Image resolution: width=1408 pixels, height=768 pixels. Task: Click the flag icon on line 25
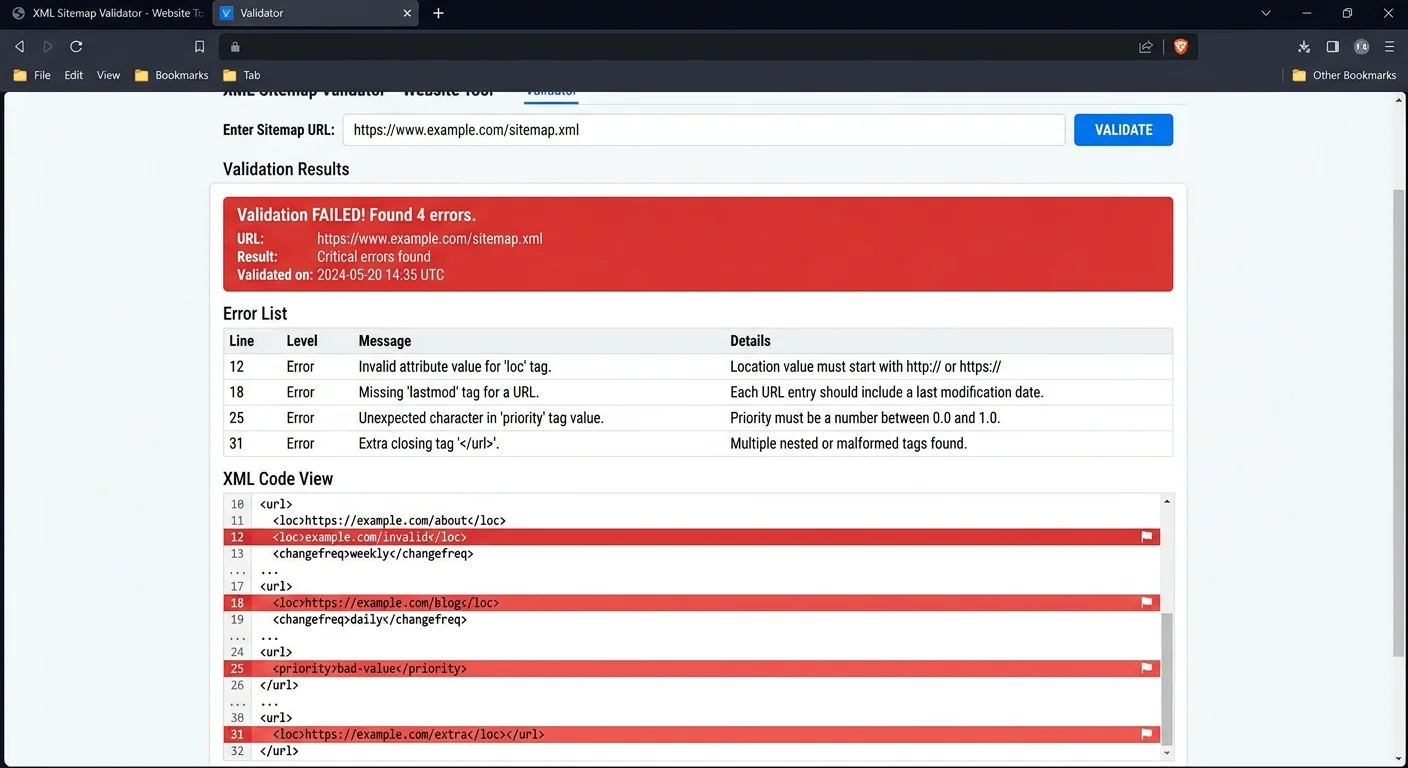tap(1146, 668)
